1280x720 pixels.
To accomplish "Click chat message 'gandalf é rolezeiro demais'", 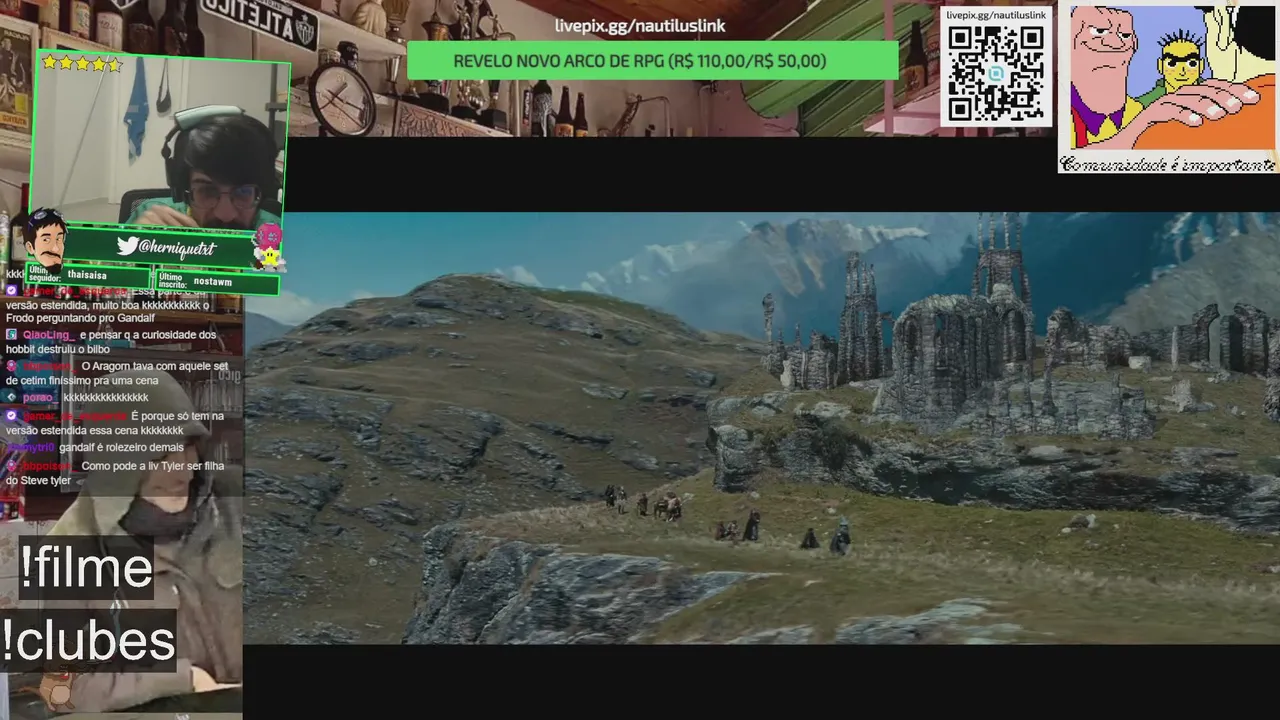I will 121,448.
